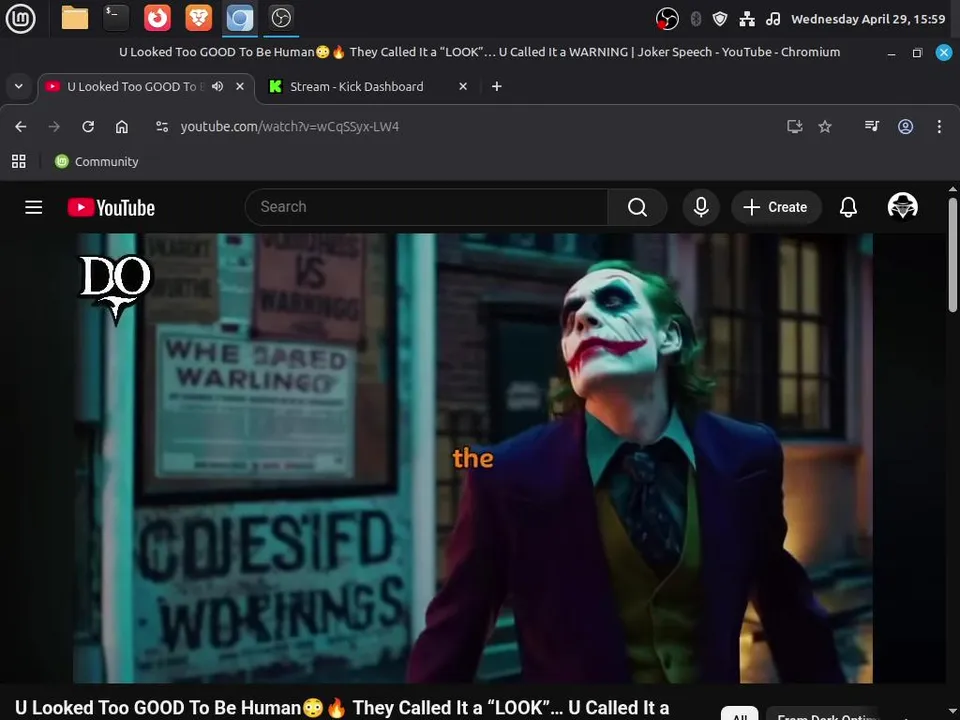Go to the home page
Image resolution: width=960 pixels, height=720 pixels.
point(122,127)
